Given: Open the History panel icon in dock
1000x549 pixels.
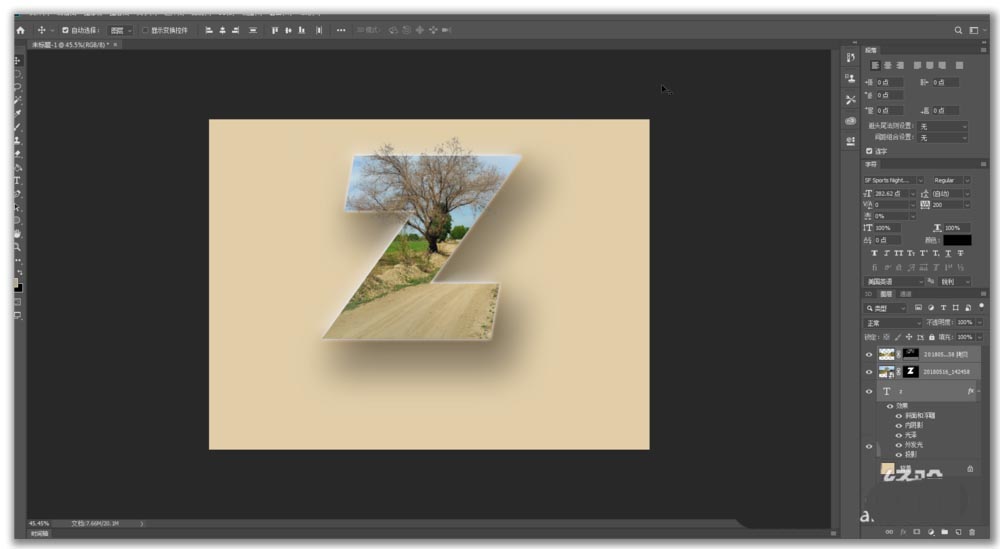Looking at the screenshot, I should [850, 57].
